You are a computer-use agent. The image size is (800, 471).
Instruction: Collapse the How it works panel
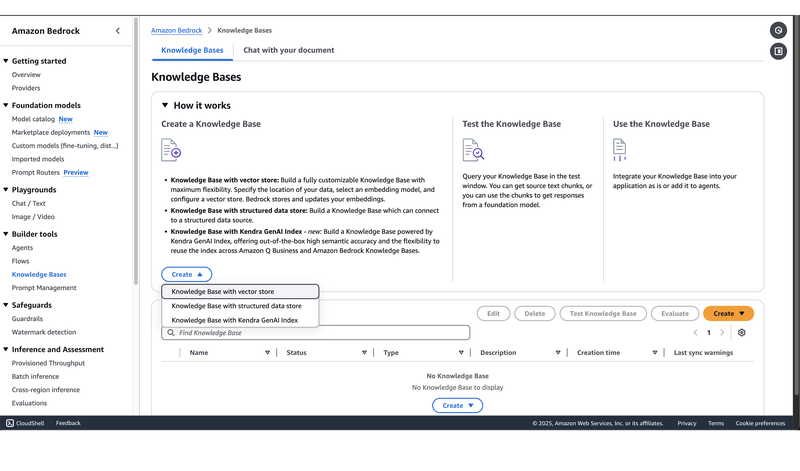pyautogui.click(x=165, y=105)
